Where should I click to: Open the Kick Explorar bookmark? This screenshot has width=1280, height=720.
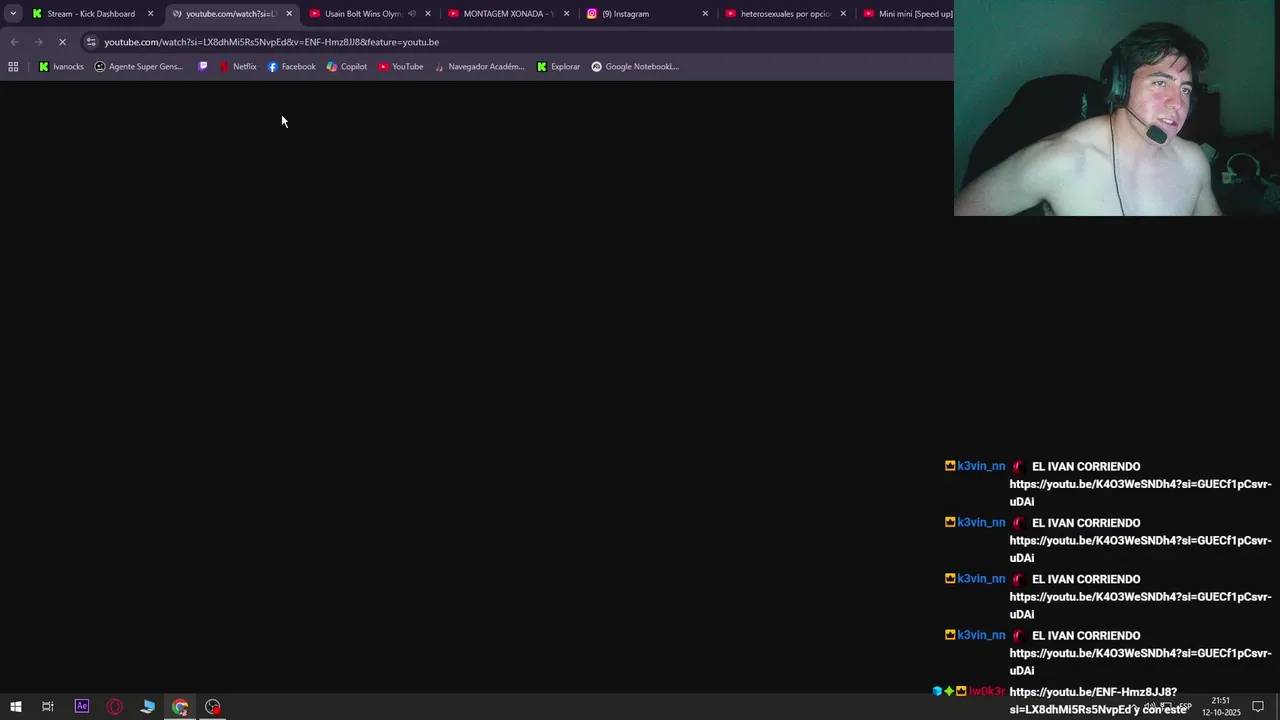coord(558,67)
